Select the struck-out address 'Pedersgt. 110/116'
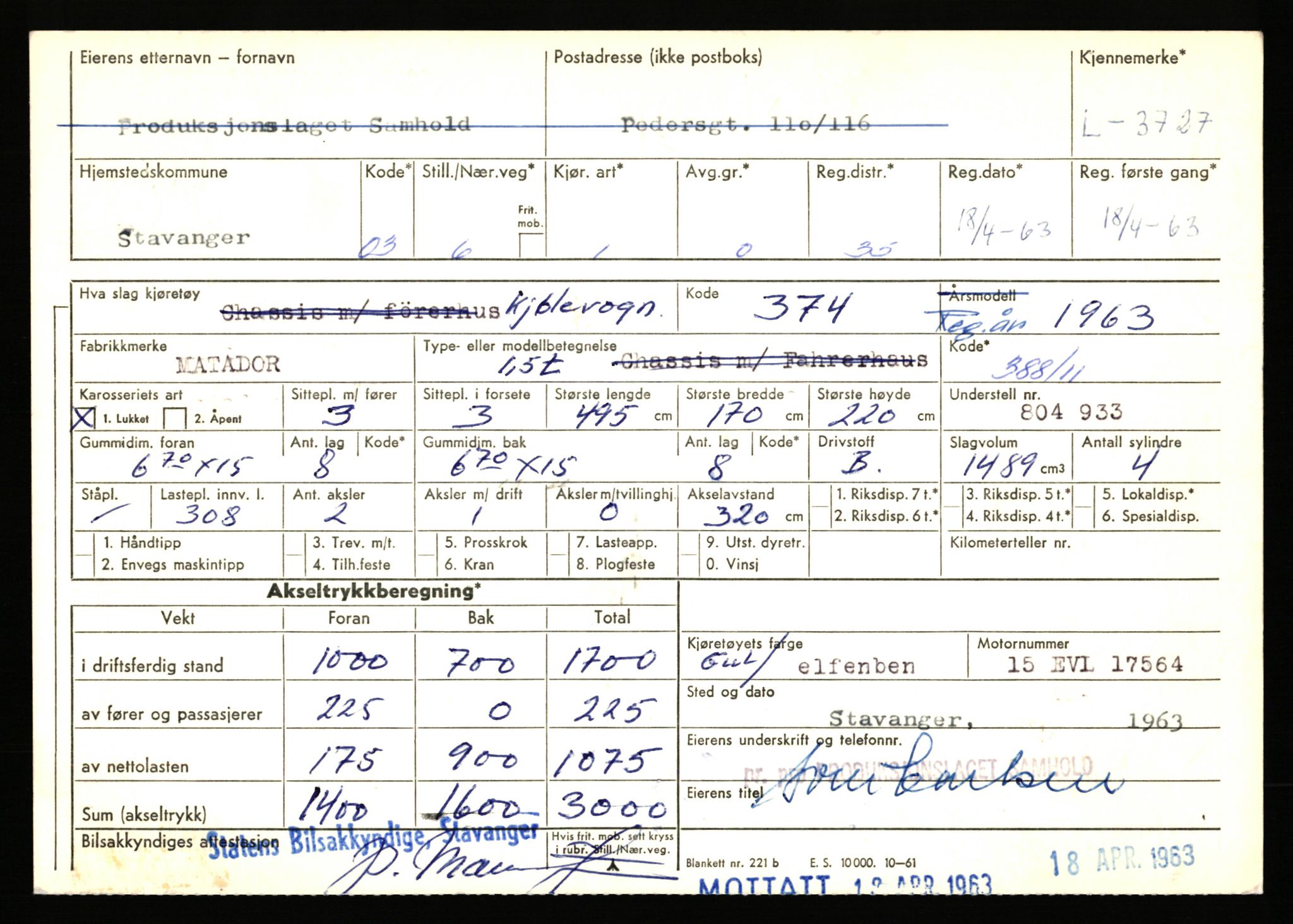 746,124
